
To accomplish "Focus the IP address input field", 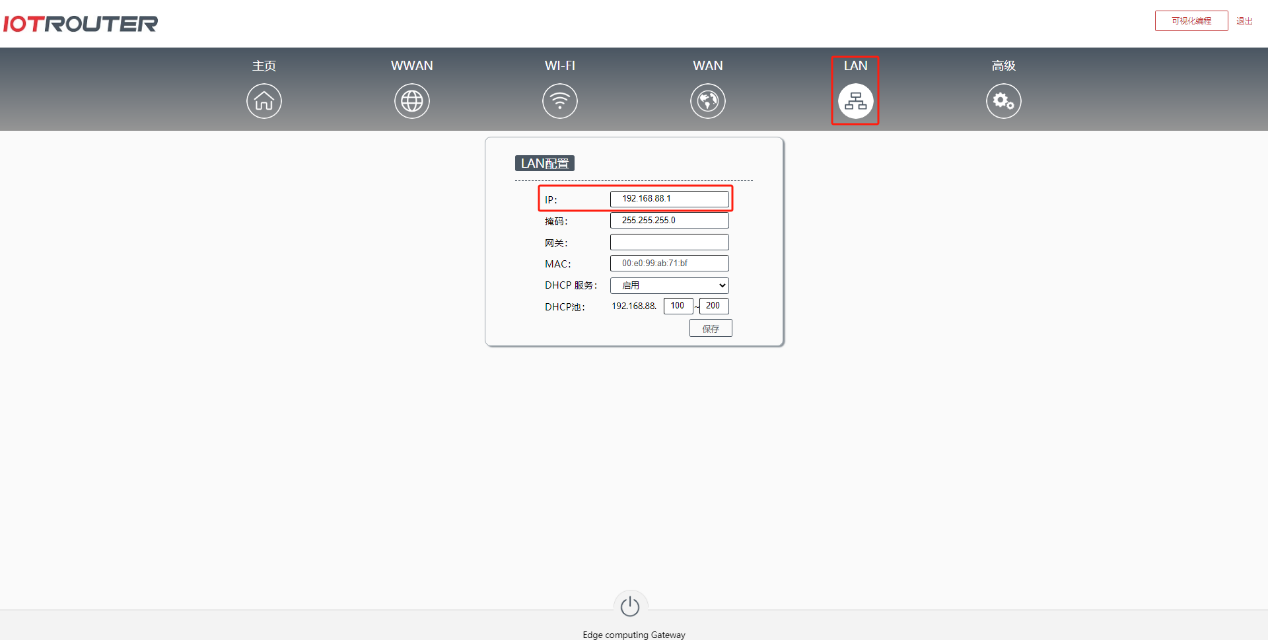I will (x=669, y=199).
